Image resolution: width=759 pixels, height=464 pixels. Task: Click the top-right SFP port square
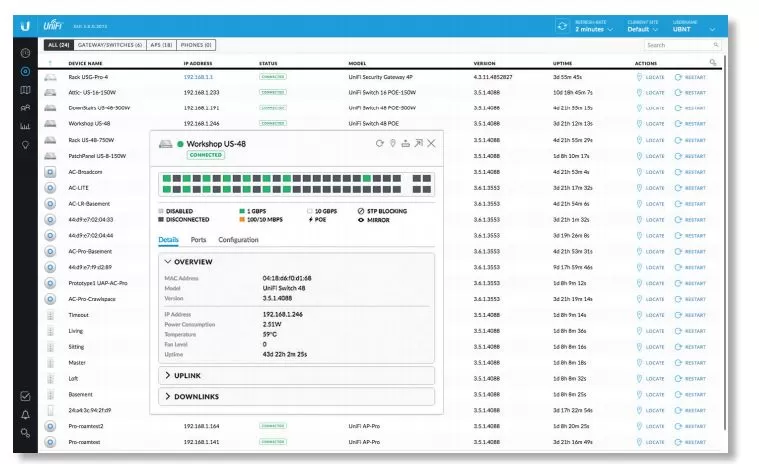pyautogui.click(x=426, y=179)
